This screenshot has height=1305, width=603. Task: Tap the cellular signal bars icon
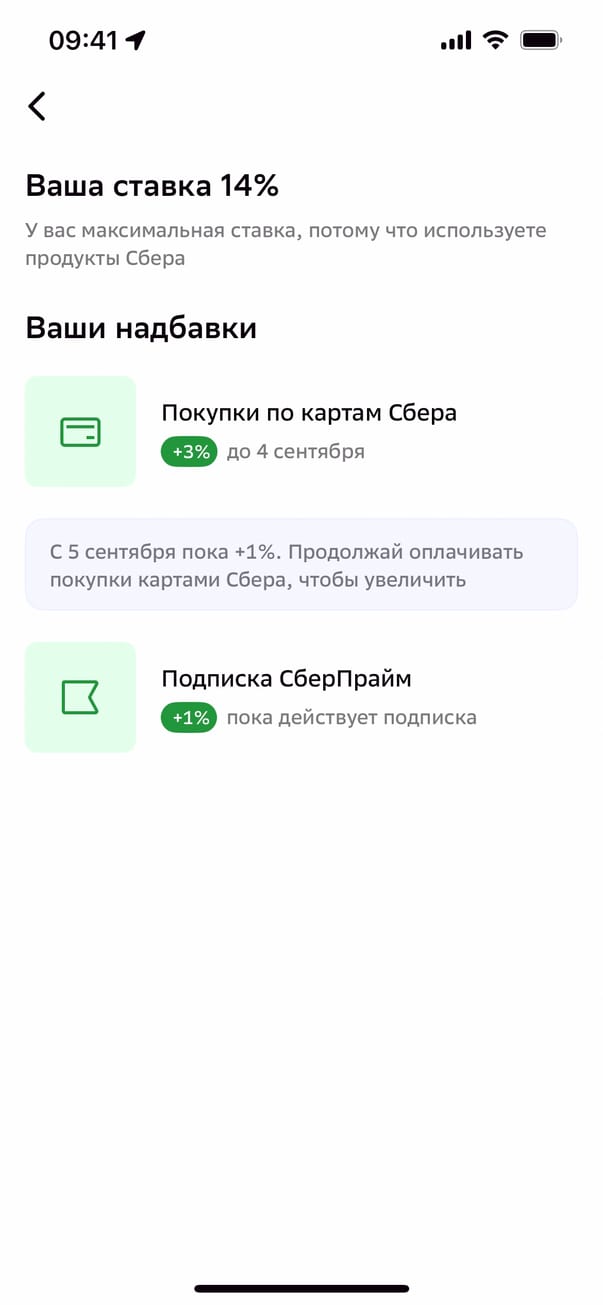pyautogui.click(x=455, y=40)
